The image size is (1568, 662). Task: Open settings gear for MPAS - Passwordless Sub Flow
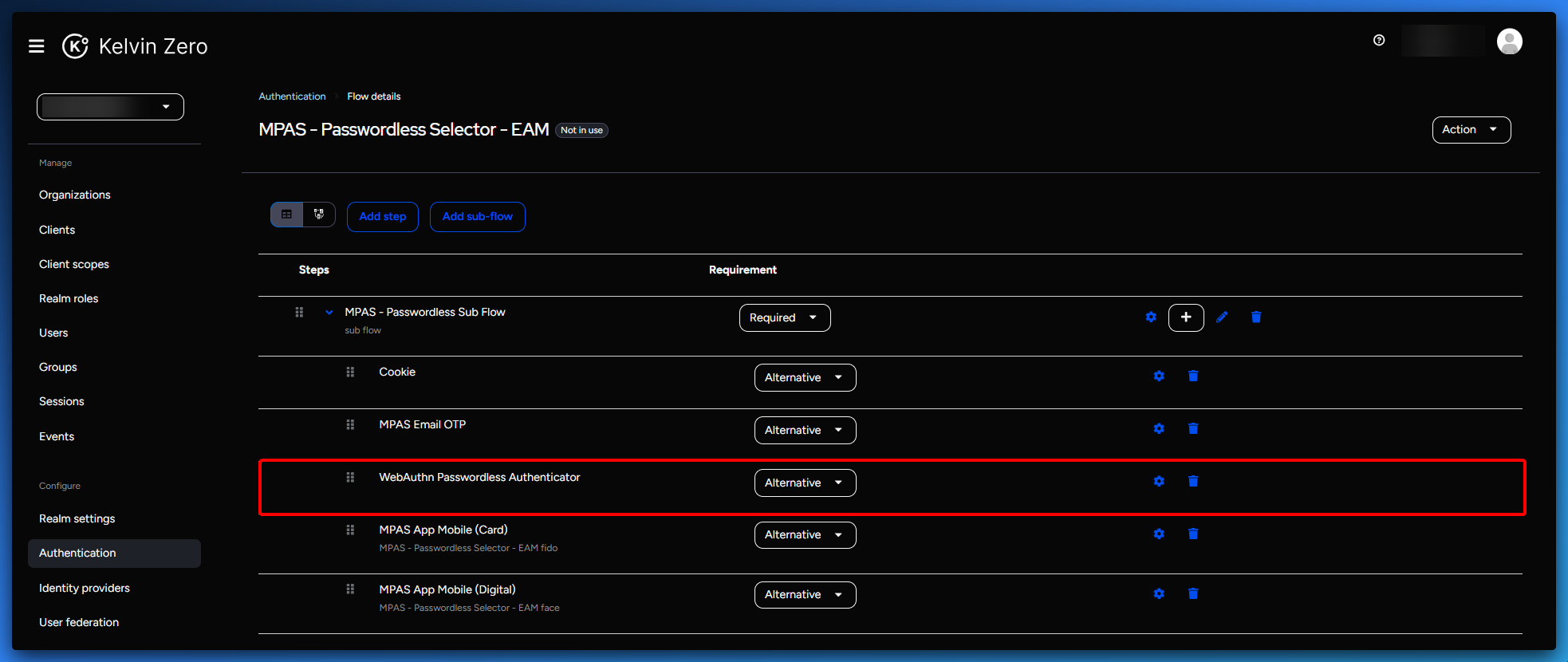point(1151,317)
